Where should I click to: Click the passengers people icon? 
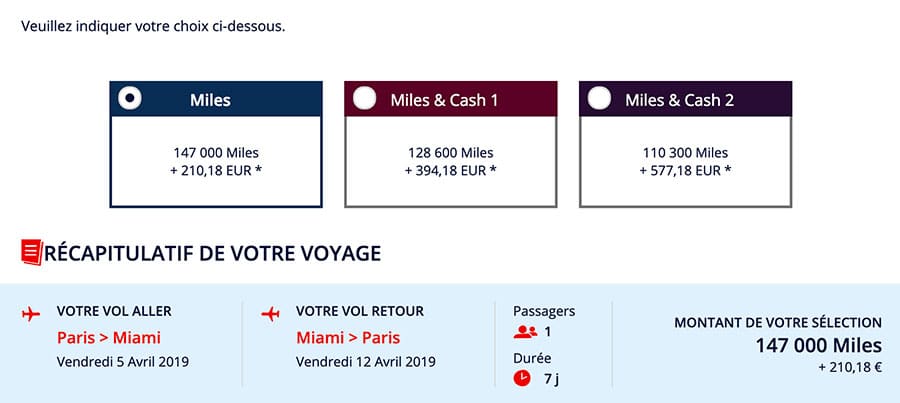coord(525,332)
